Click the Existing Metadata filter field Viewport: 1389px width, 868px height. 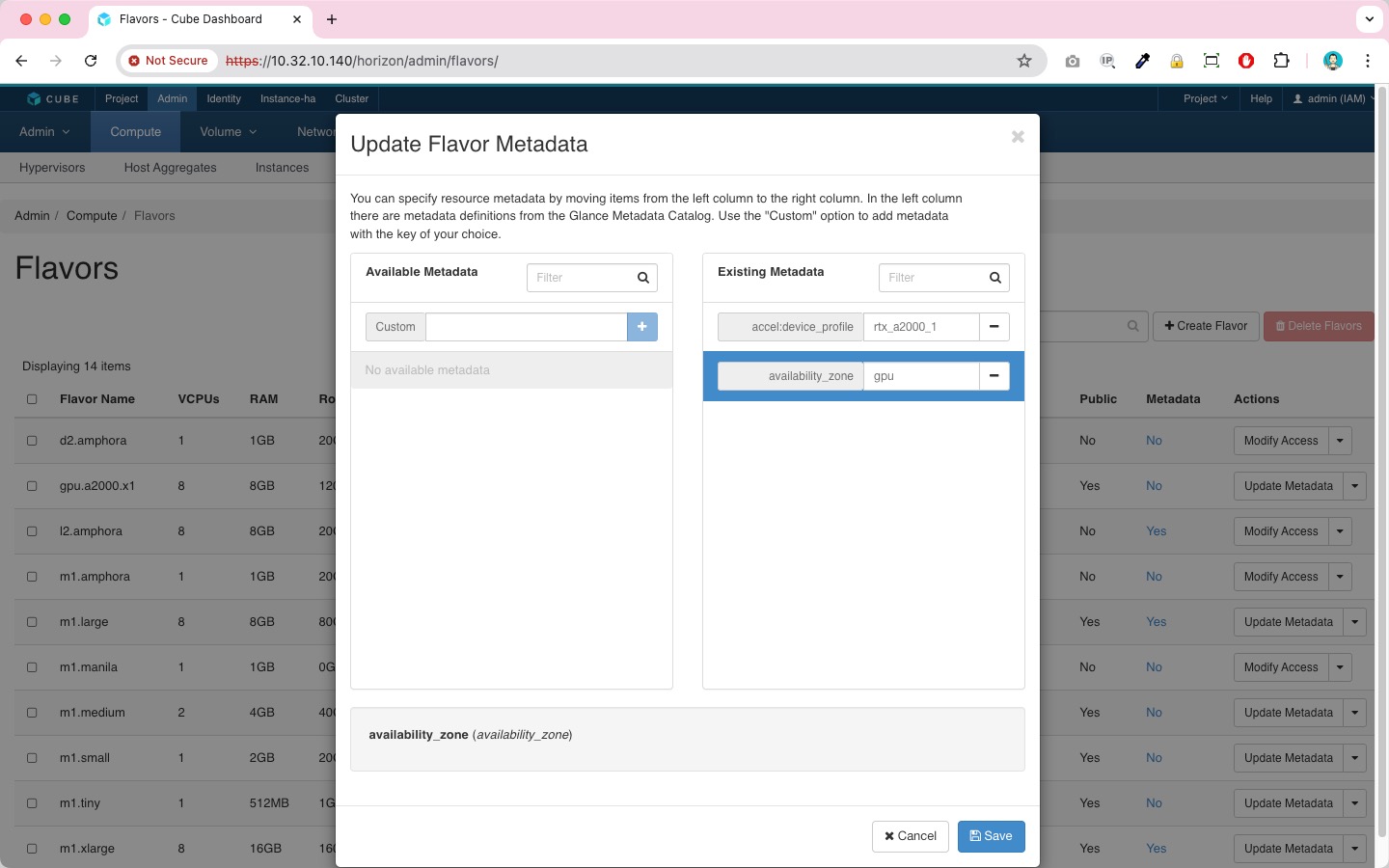[x=944, y=278]
